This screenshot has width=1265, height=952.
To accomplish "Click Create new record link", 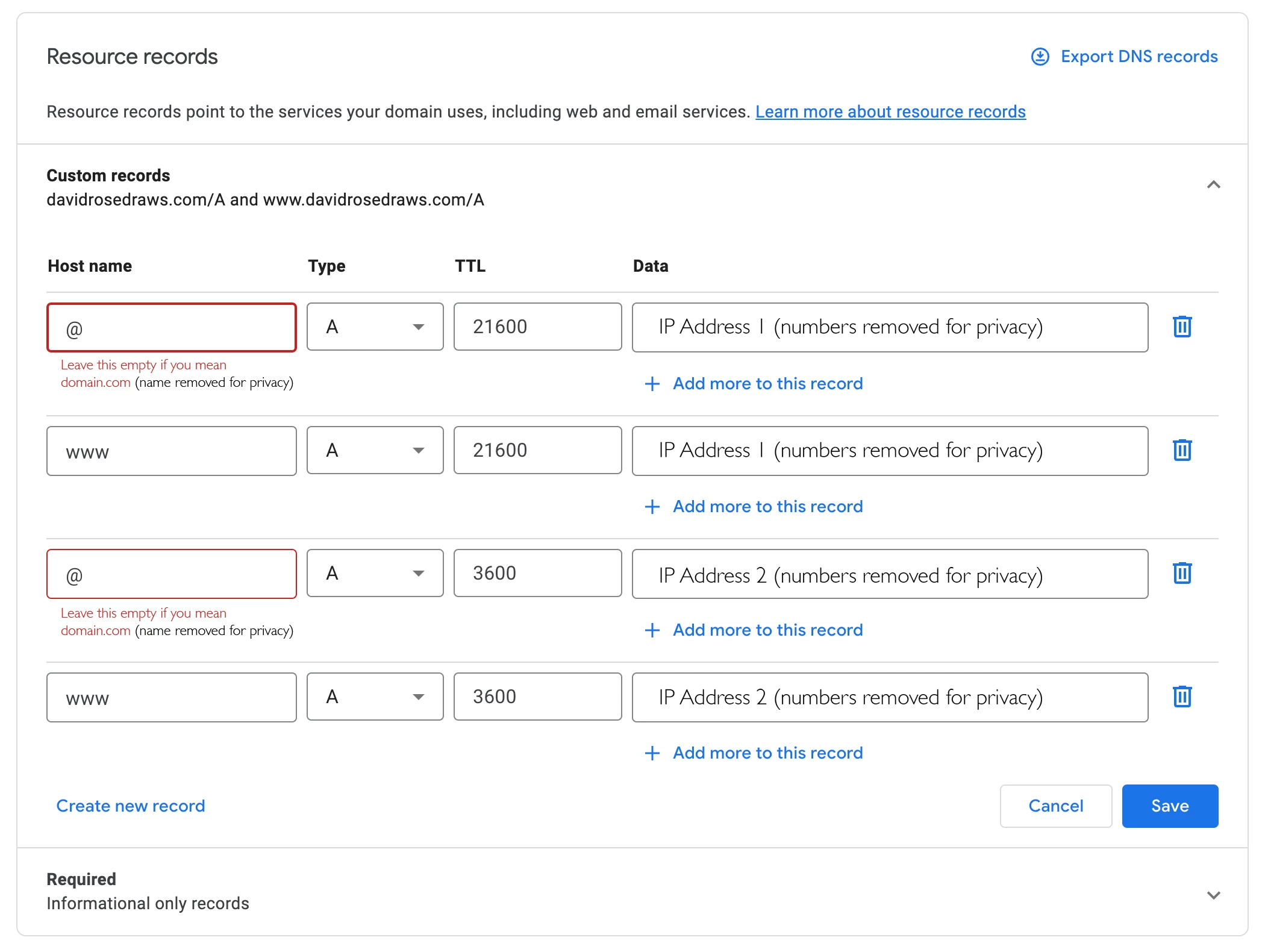I will (x=131, y=806).
